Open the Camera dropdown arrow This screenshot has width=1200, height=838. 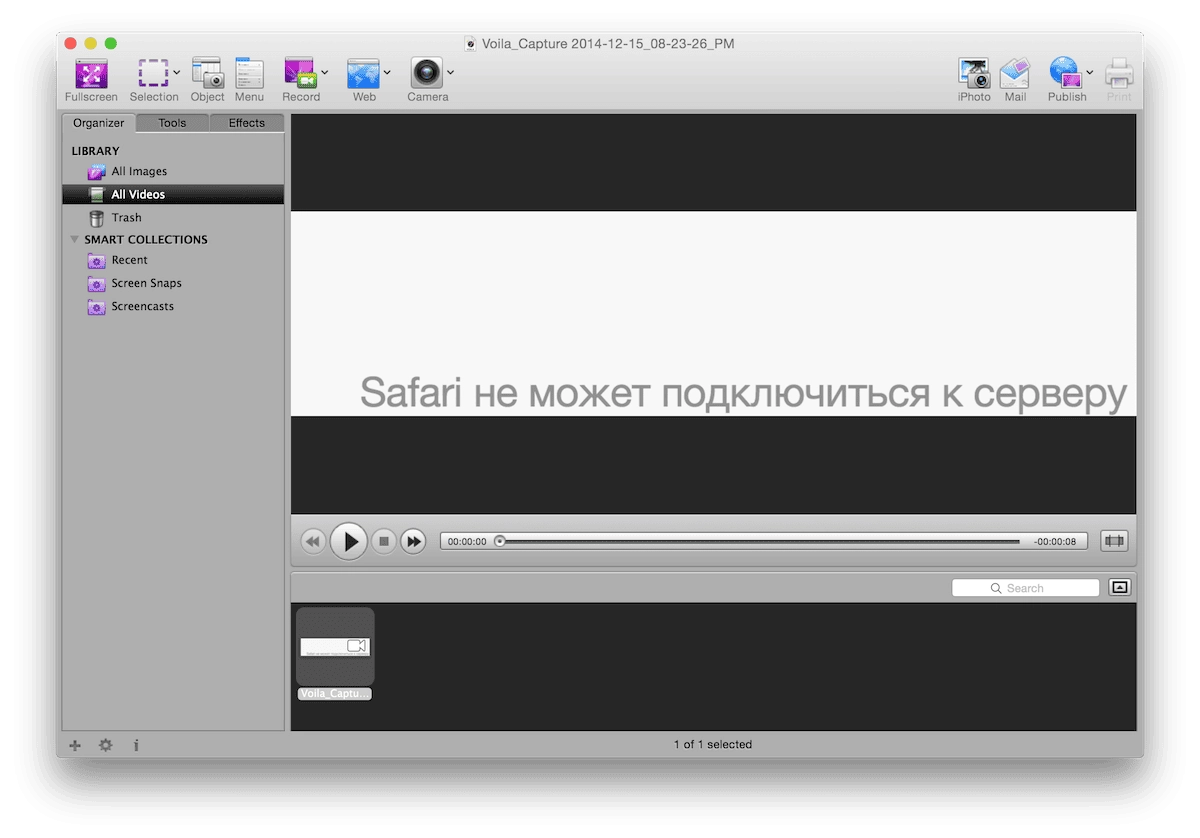(x=450, y=72)
